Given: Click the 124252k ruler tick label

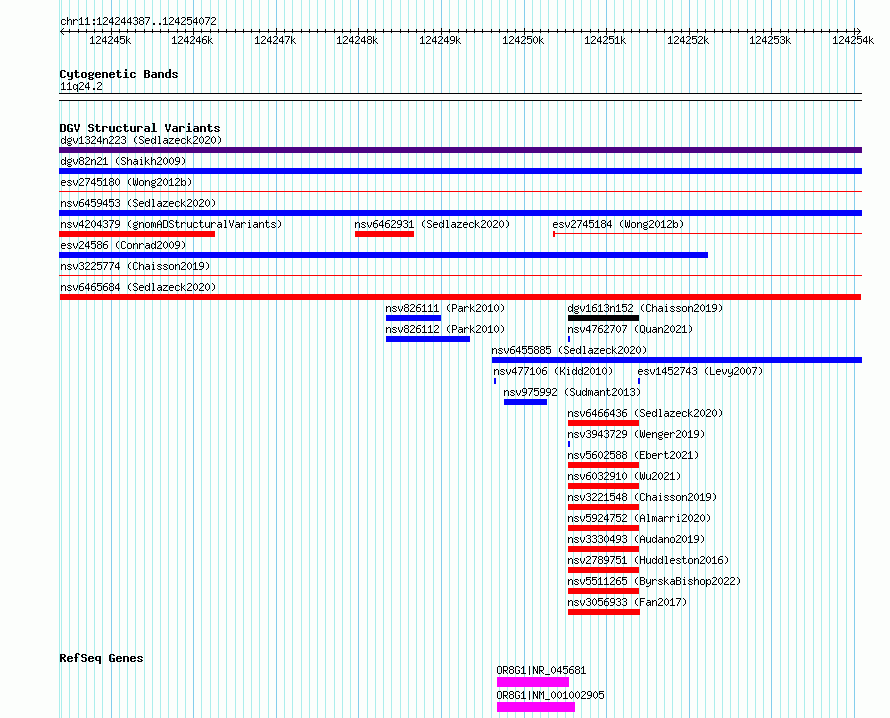Looking at the screenshot, I should pyautogui.click(x=688, y=40).
